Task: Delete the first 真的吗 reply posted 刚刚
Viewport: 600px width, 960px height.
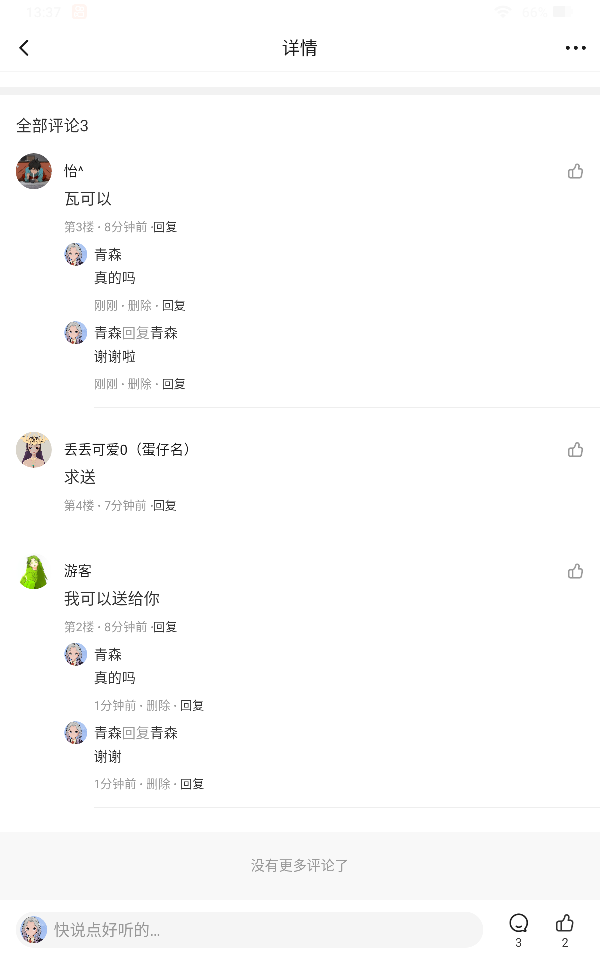Action: pos(140,306)
